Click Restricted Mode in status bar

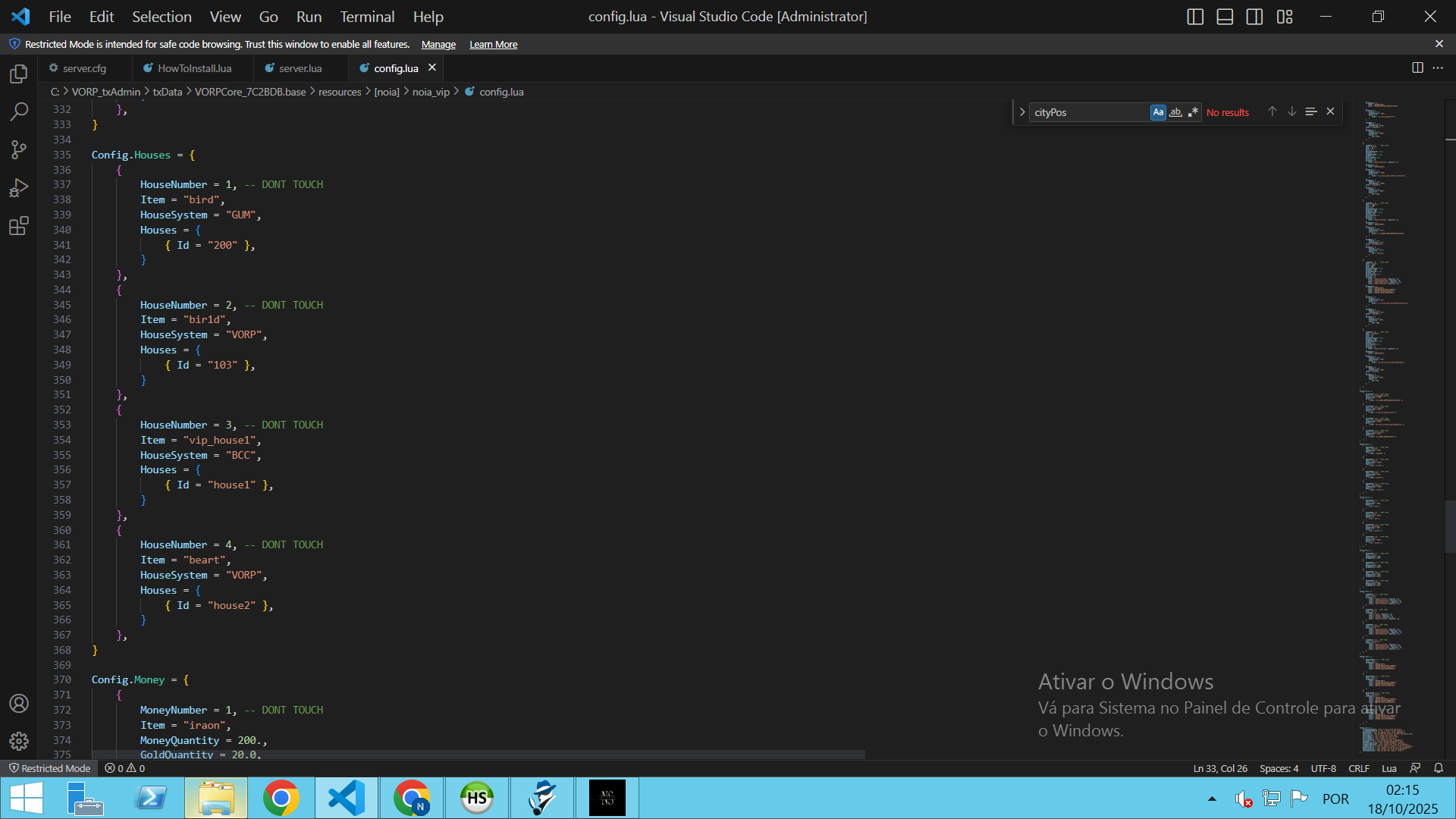click(50, 768)
